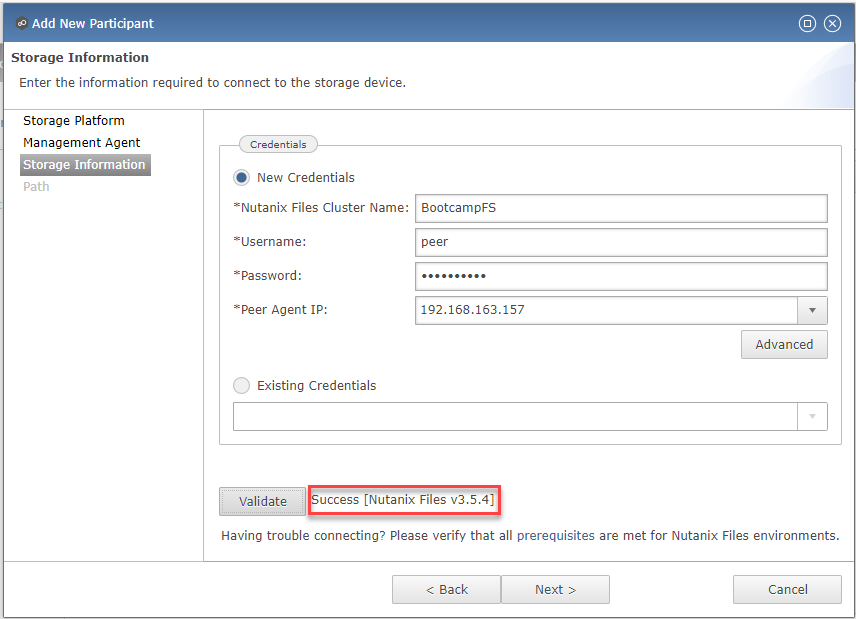Click the Validate button
Image resolution: width=856 pixels, height=619 pixels.
pos(263,501)
